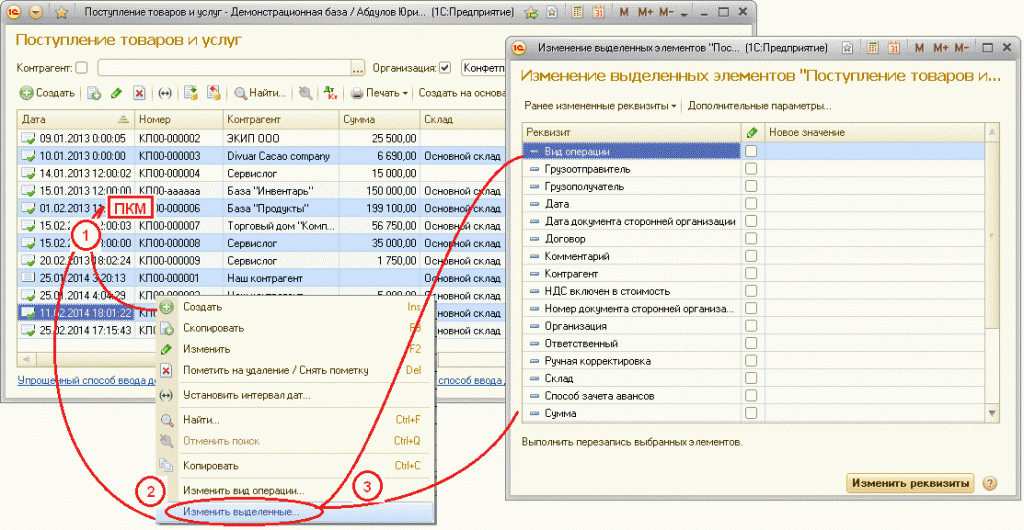
Task: Choose Изменить выделенные... from context menu
Action: [241, 512]
